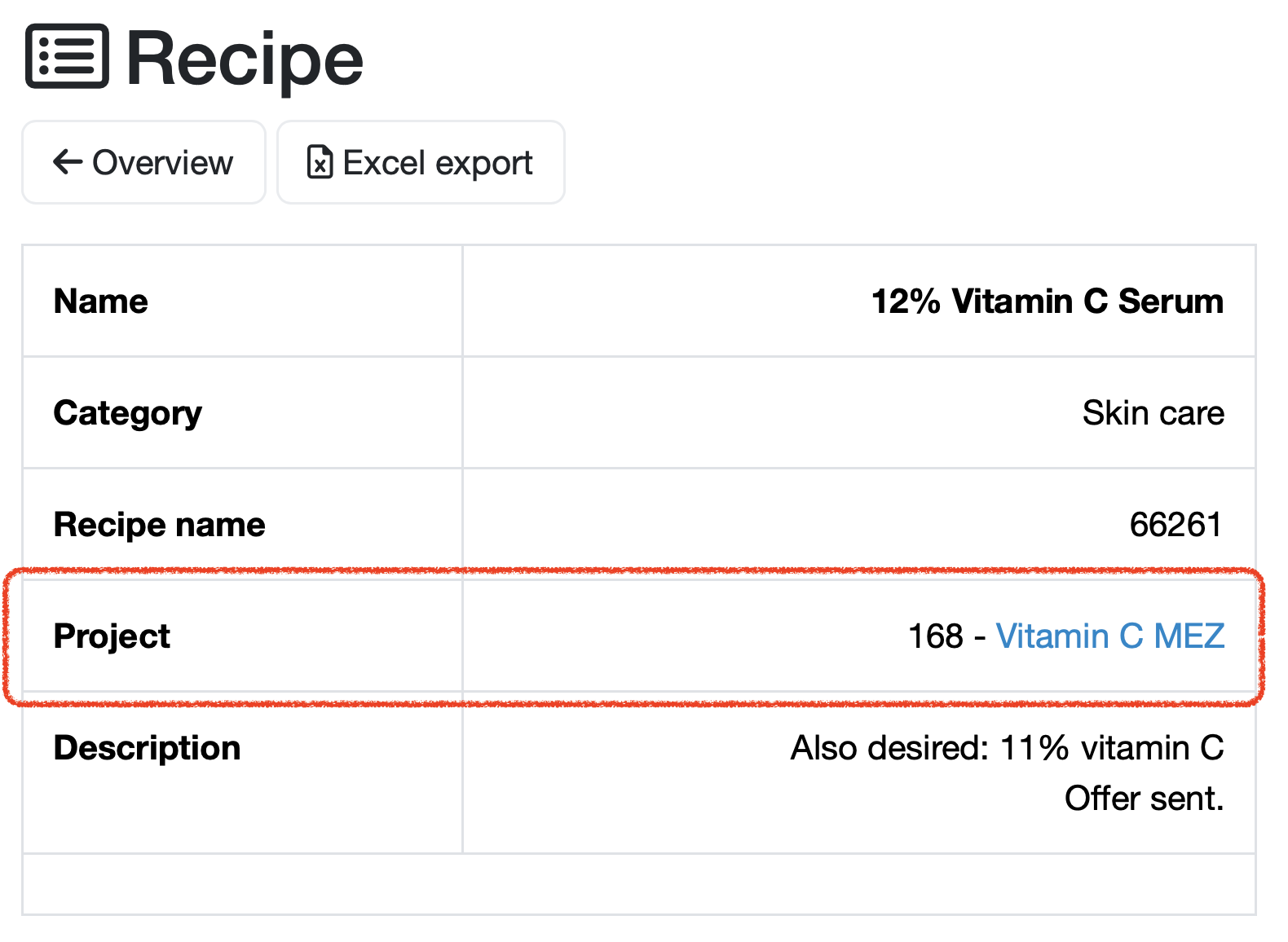Go back via the Overview button
The width and height of the screenshot is (1288, 942).
pos(144,162)
